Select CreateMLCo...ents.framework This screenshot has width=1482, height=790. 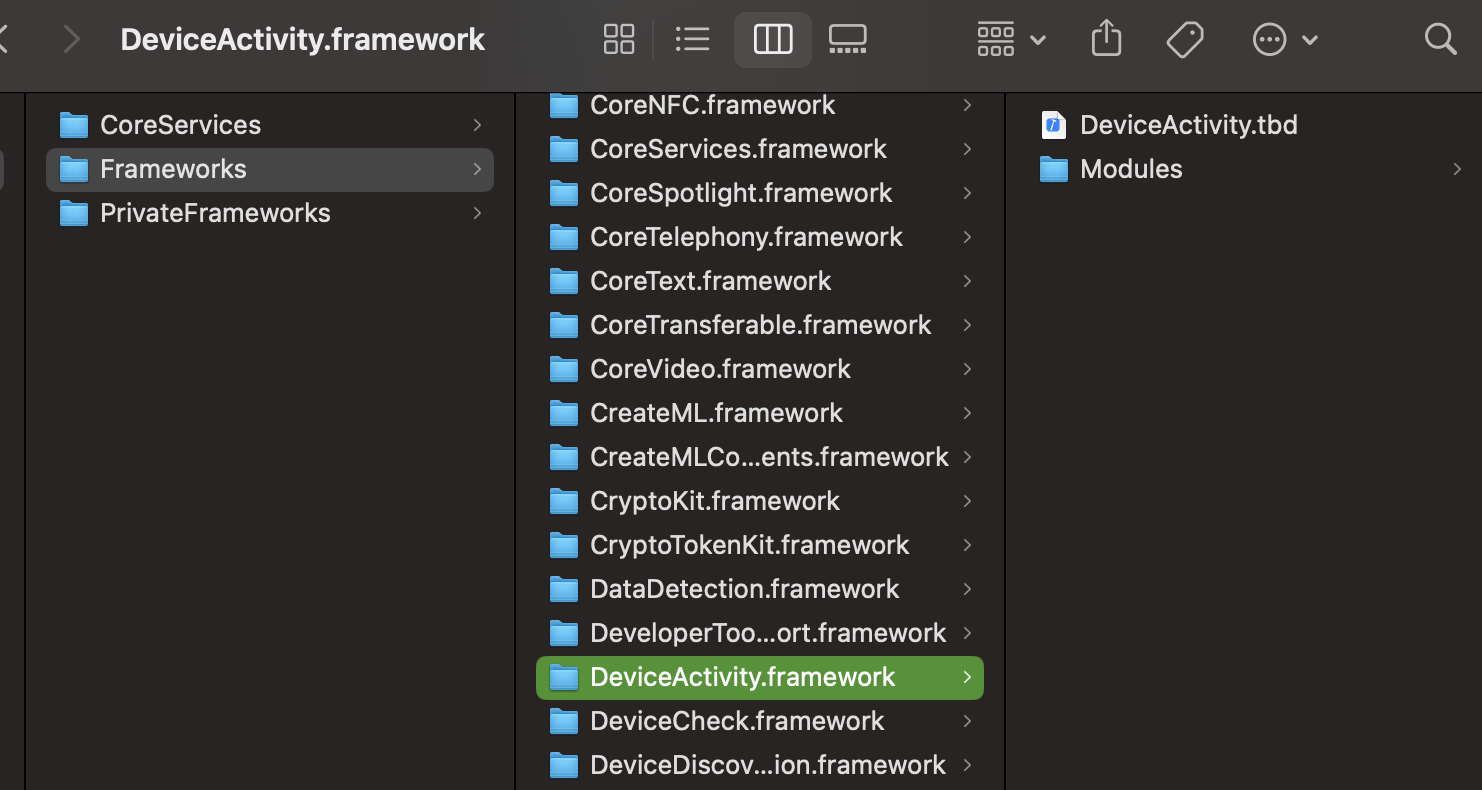coord(760,457)
